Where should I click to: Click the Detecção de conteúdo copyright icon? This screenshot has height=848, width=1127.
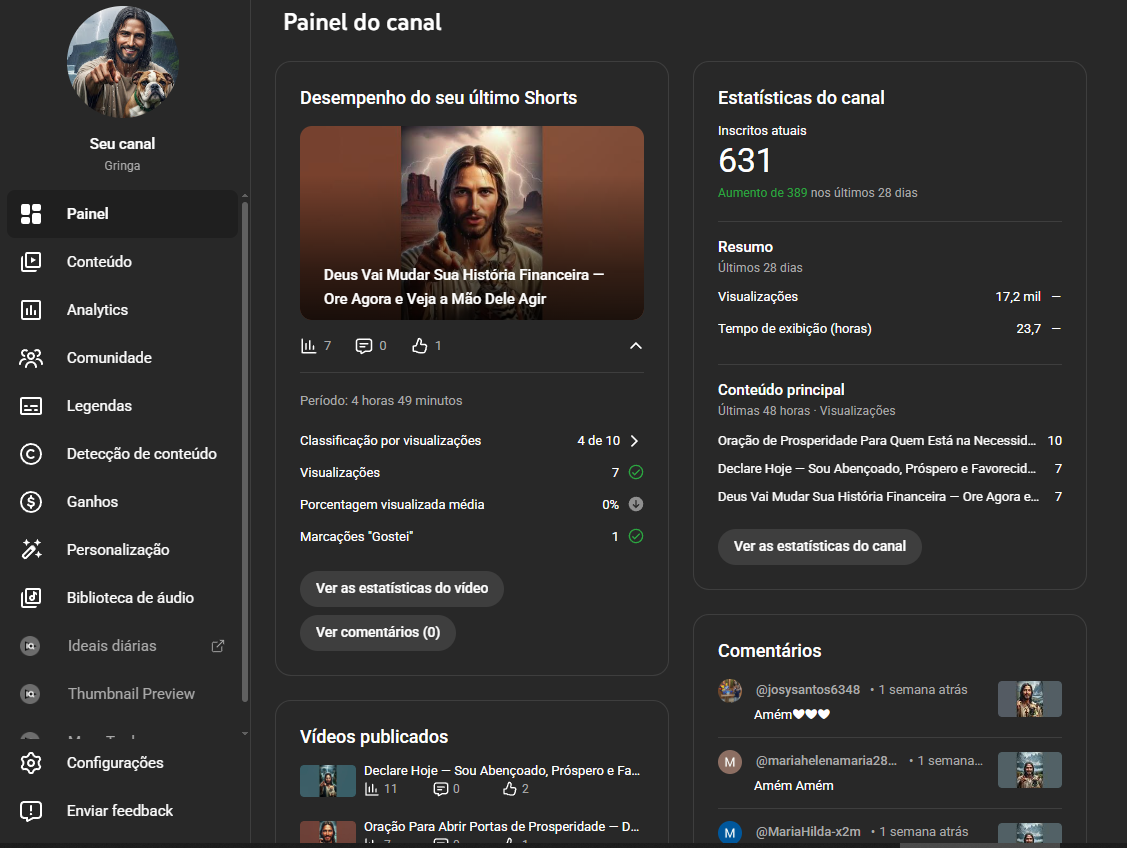(31, 454)
